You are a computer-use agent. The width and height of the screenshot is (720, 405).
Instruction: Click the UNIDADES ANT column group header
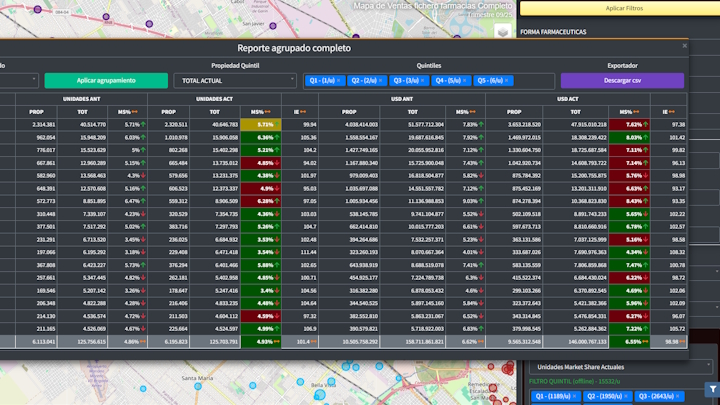(82, 99)
